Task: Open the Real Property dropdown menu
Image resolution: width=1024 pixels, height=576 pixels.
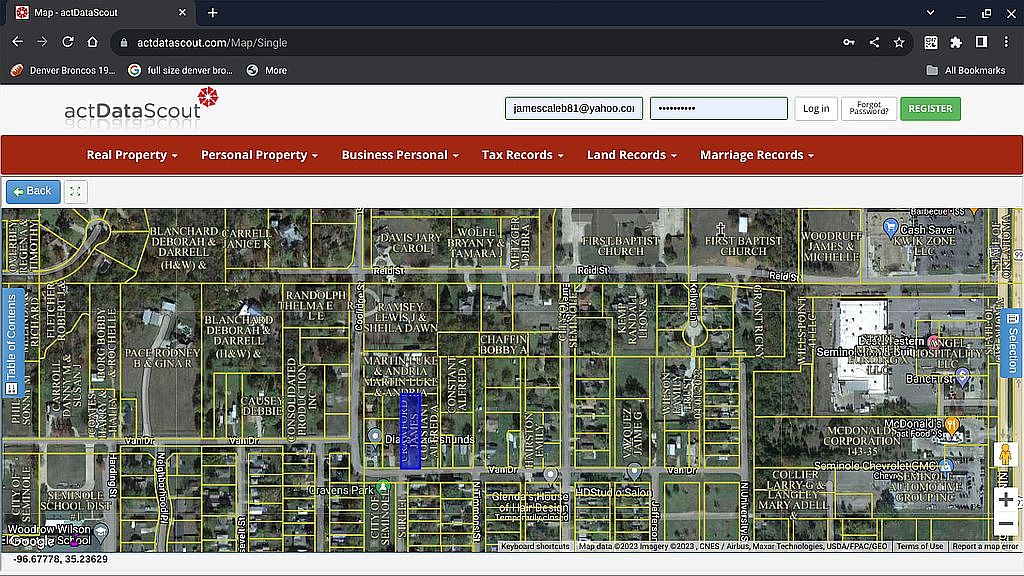Action: click(x=132, y=155)
